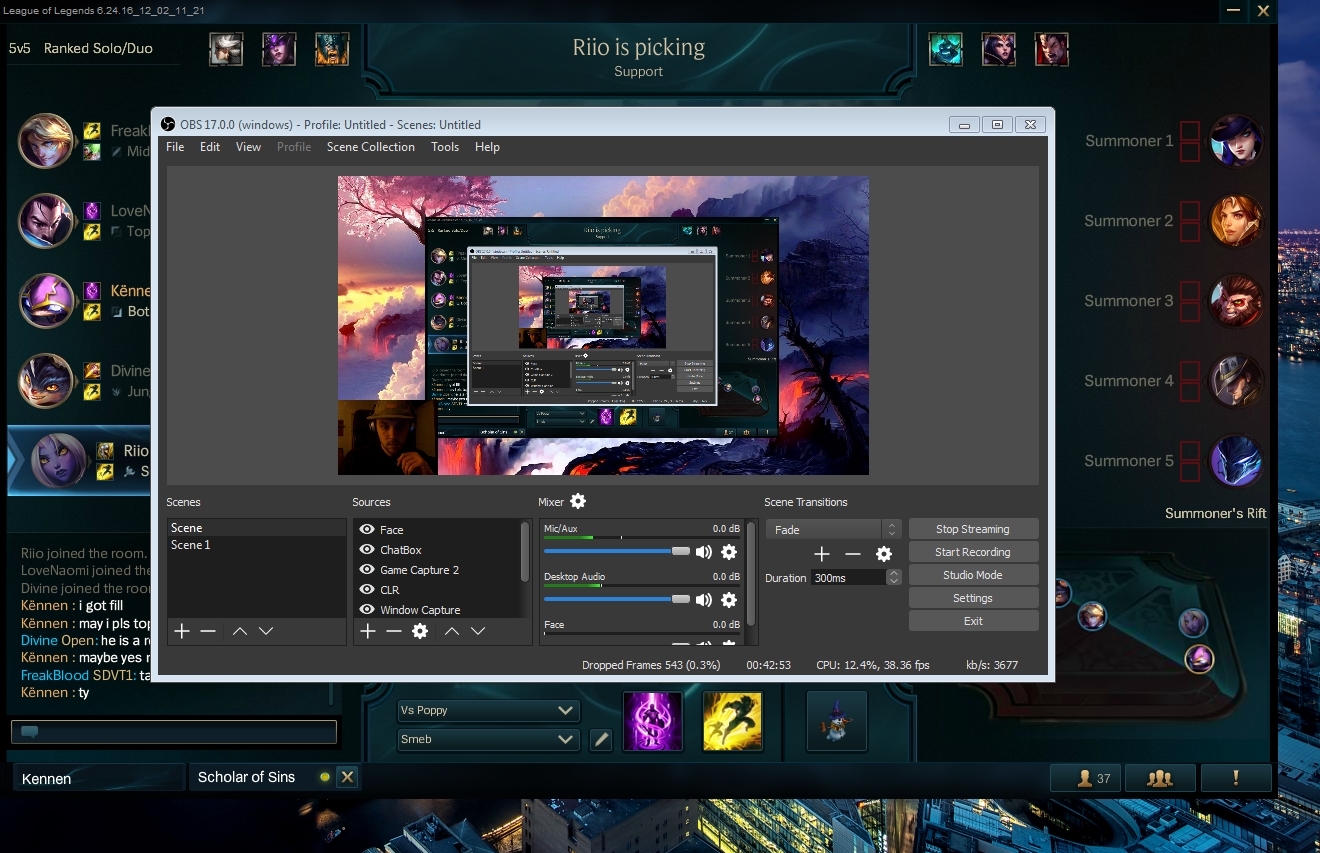Move the selected scene down in the list

pos(266,631)
